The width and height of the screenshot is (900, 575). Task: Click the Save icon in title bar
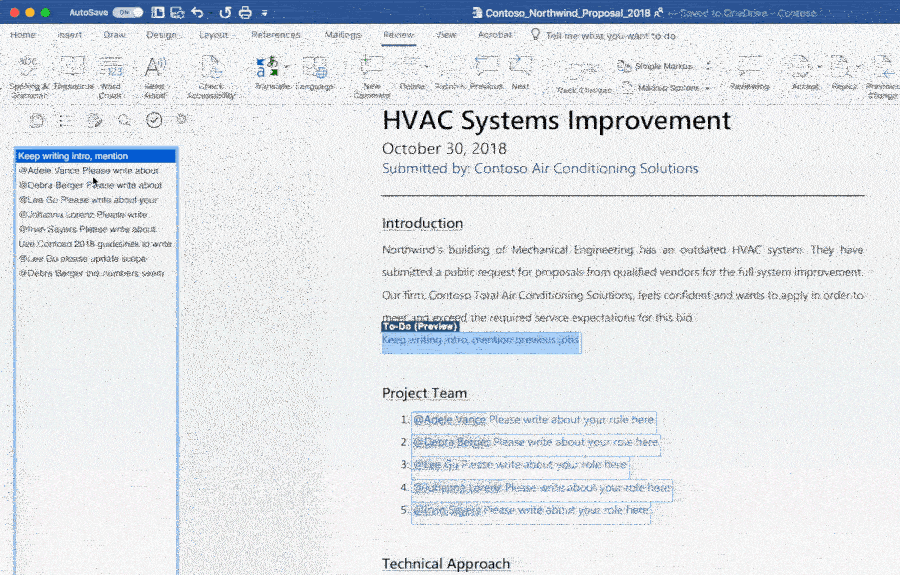[177, 12]
